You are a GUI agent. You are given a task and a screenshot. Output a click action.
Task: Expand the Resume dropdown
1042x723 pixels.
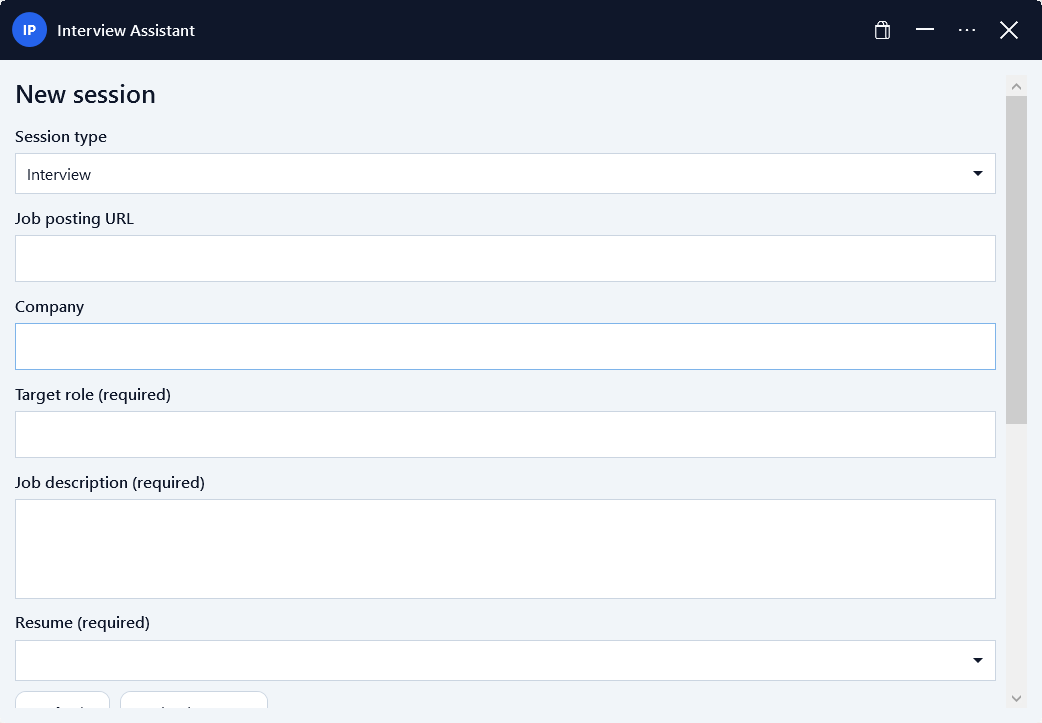point(505,660)
